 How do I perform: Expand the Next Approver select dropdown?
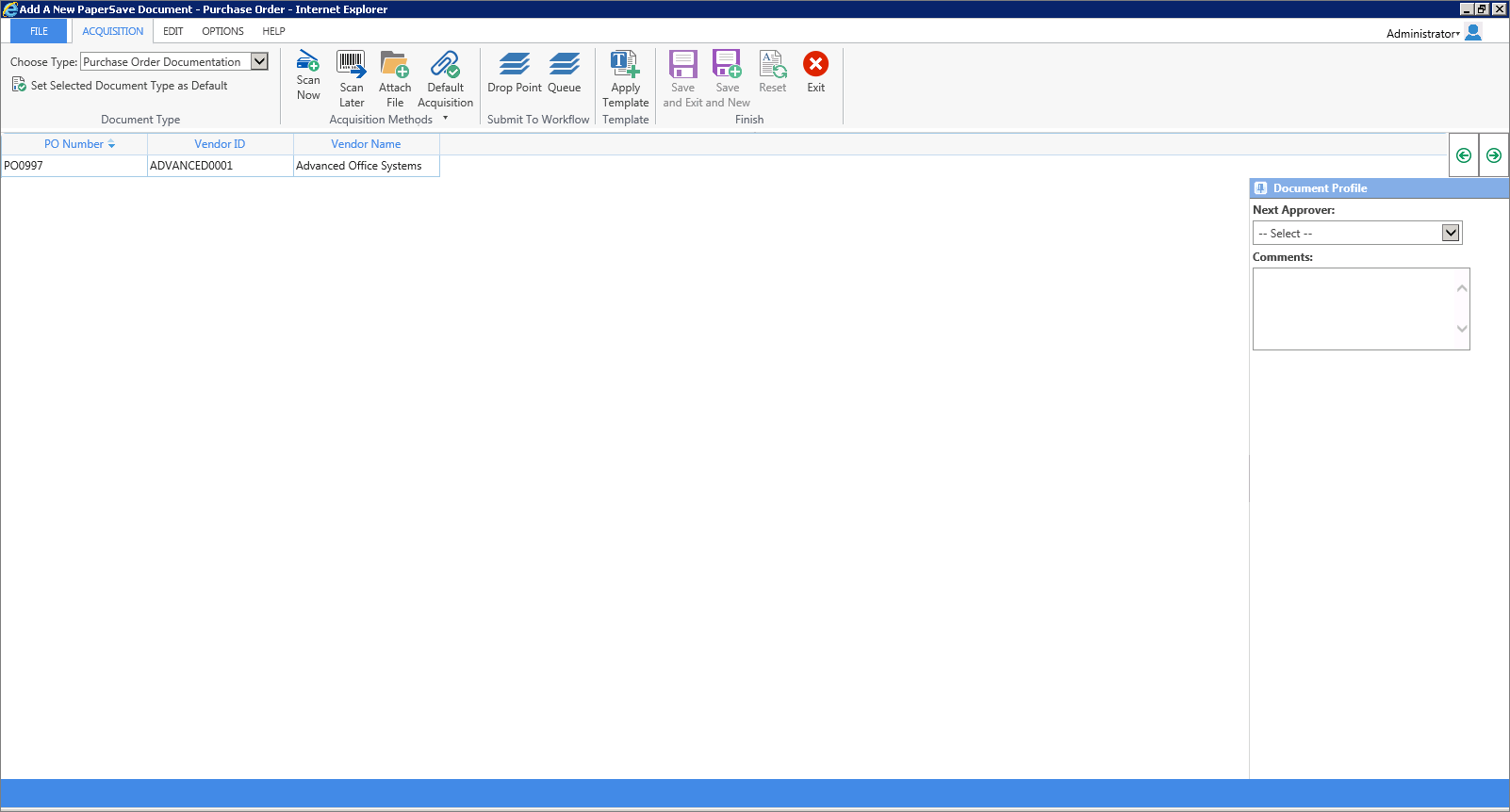click(1451, 233)
